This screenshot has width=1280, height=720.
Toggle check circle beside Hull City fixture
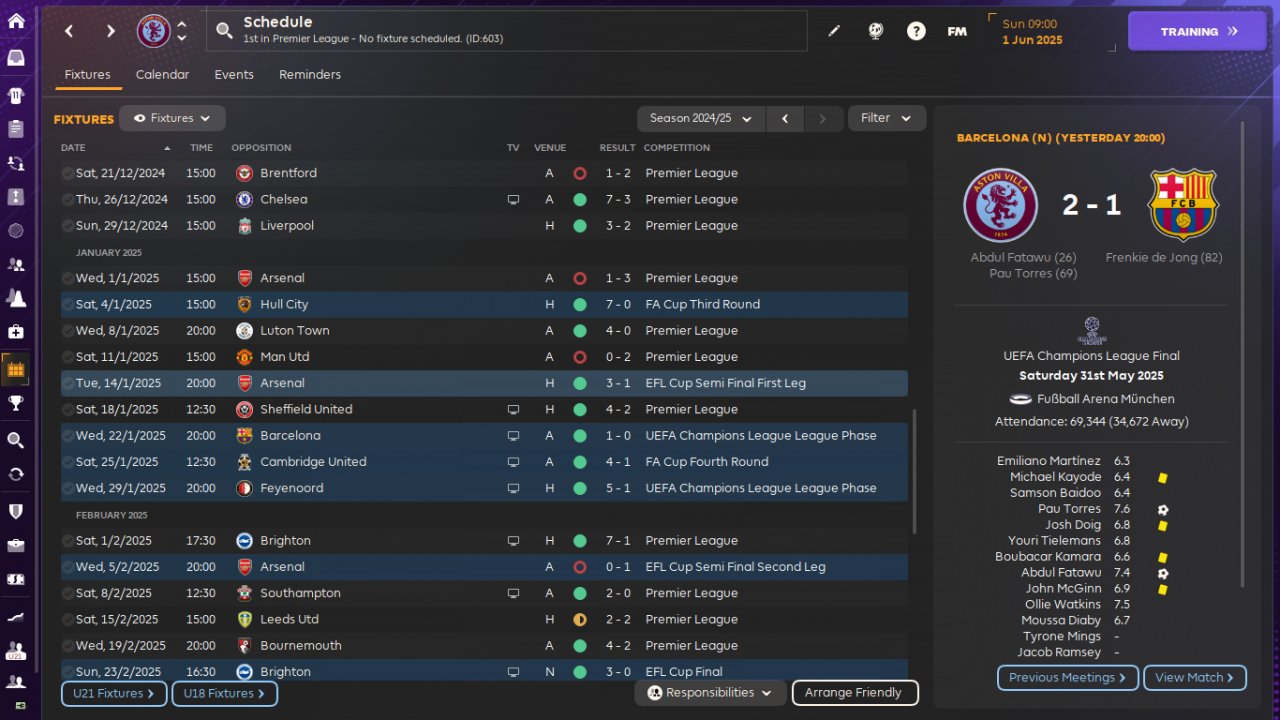click(68, 304)
